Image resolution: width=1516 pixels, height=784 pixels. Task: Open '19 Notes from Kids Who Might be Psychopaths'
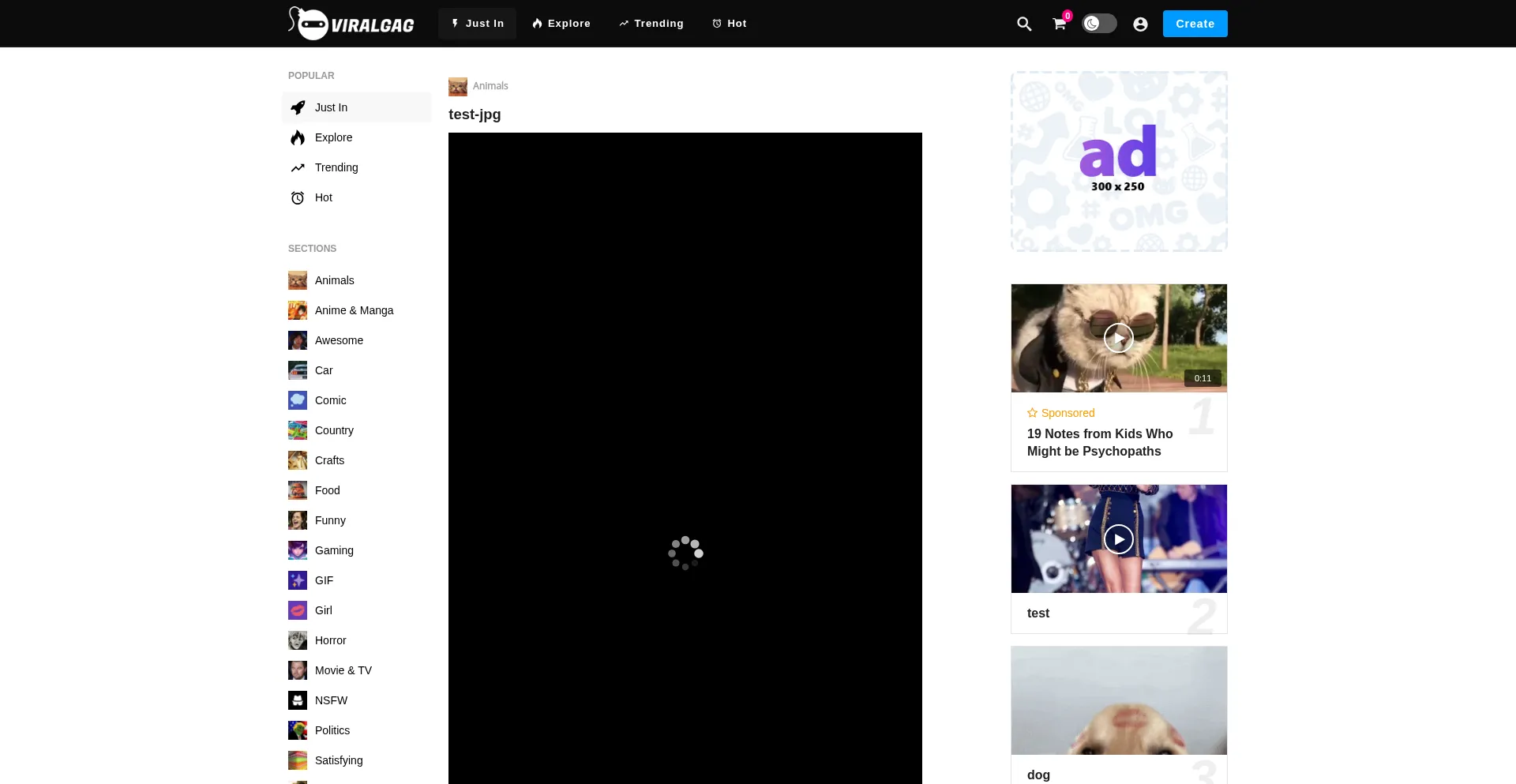(x=1099, y=443)
